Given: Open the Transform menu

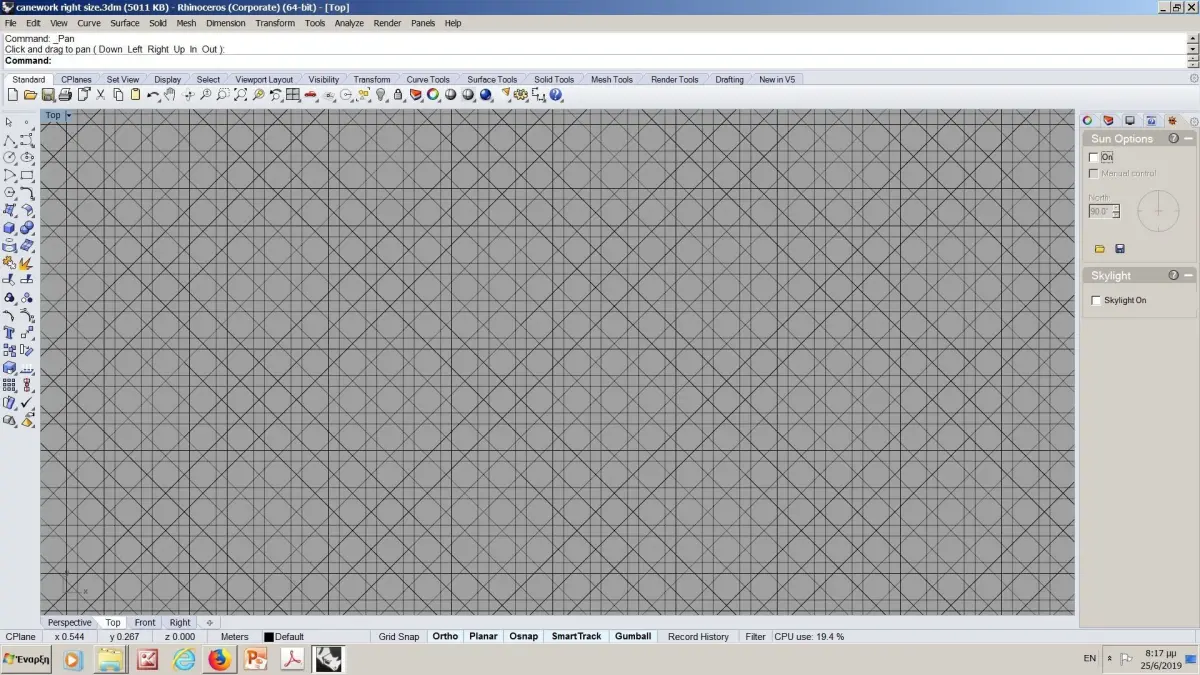Looking at the screenshot, I should [x=275, y=23].
